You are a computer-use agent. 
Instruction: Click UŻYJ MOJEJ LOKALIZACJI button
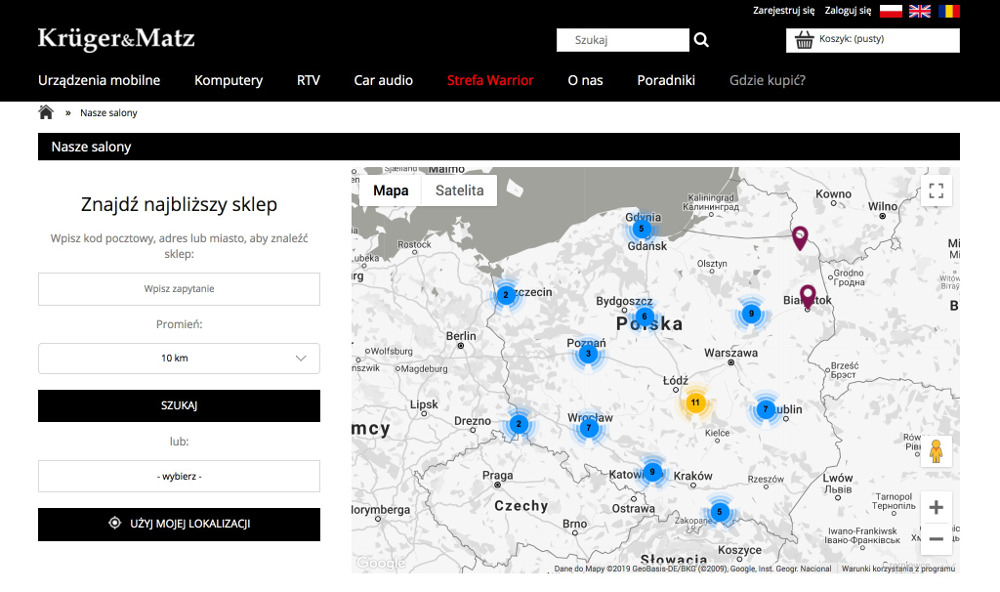click(x=179, y=524)
